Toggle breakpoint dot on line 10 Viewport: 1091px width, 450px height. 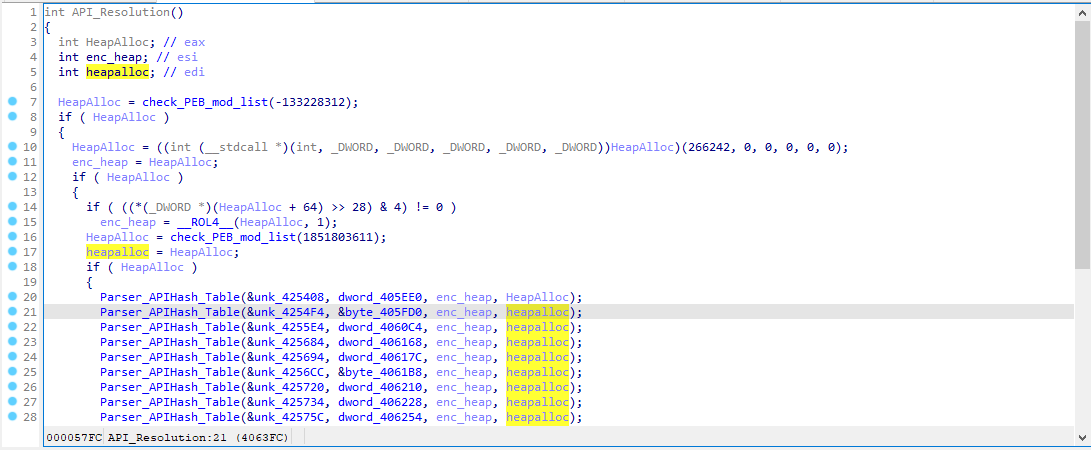click(12, 147)
